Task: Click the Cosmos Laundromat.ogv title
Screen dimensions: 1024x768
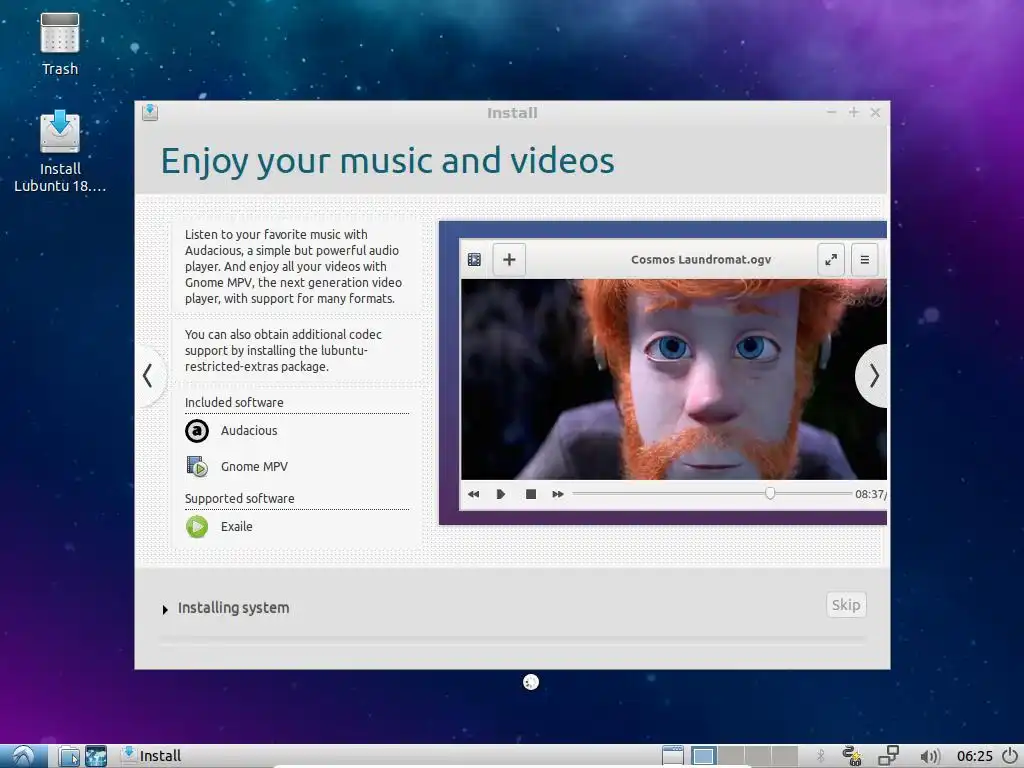Action: point(701,260)
